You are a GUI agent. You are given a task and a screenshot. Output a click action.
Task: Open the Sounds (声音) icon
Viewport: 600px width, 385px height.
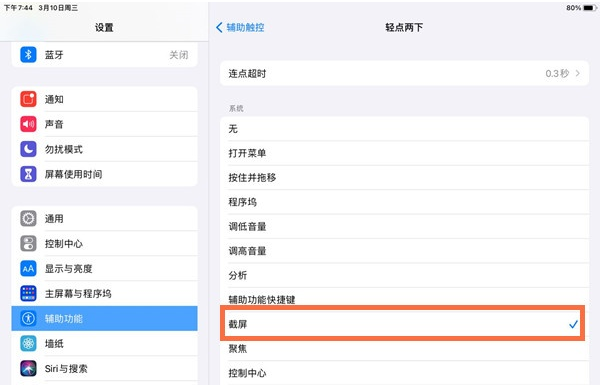pyautogui.click(x=28, y=124)
